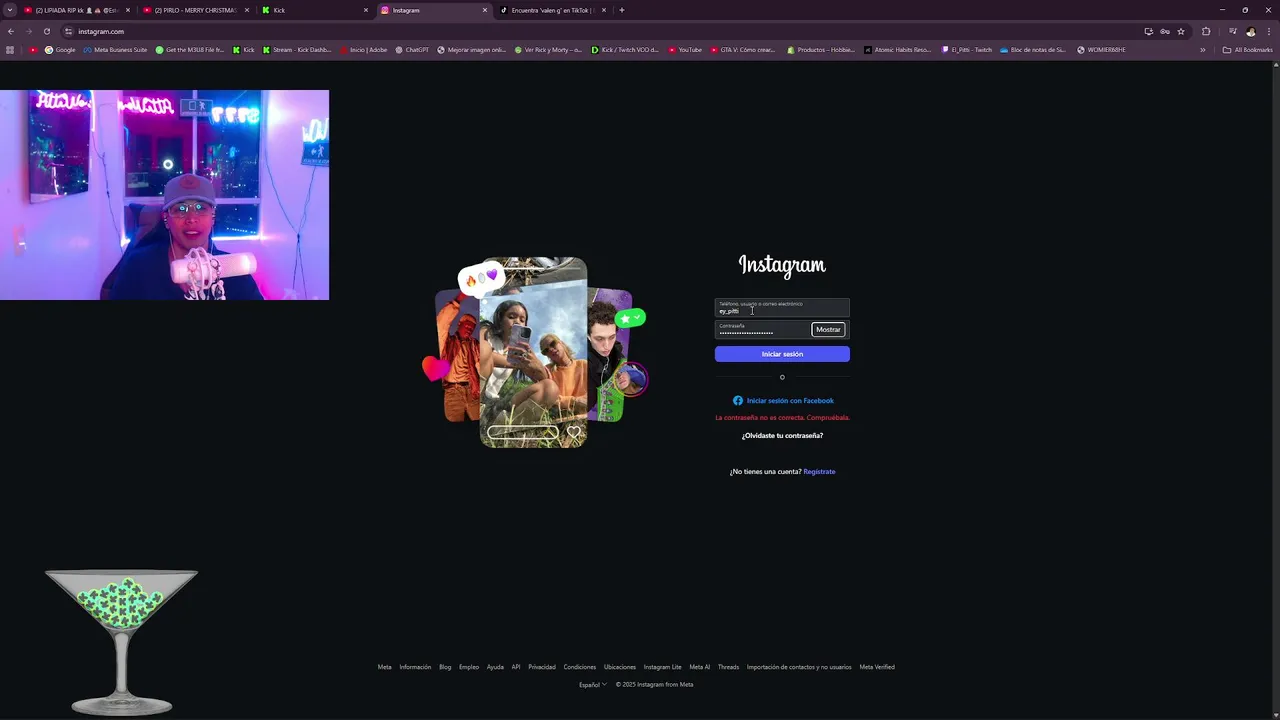The width and height of the screenshot is (1280, 720).
Task: Click the webcam overlay video
Action: 164,195
